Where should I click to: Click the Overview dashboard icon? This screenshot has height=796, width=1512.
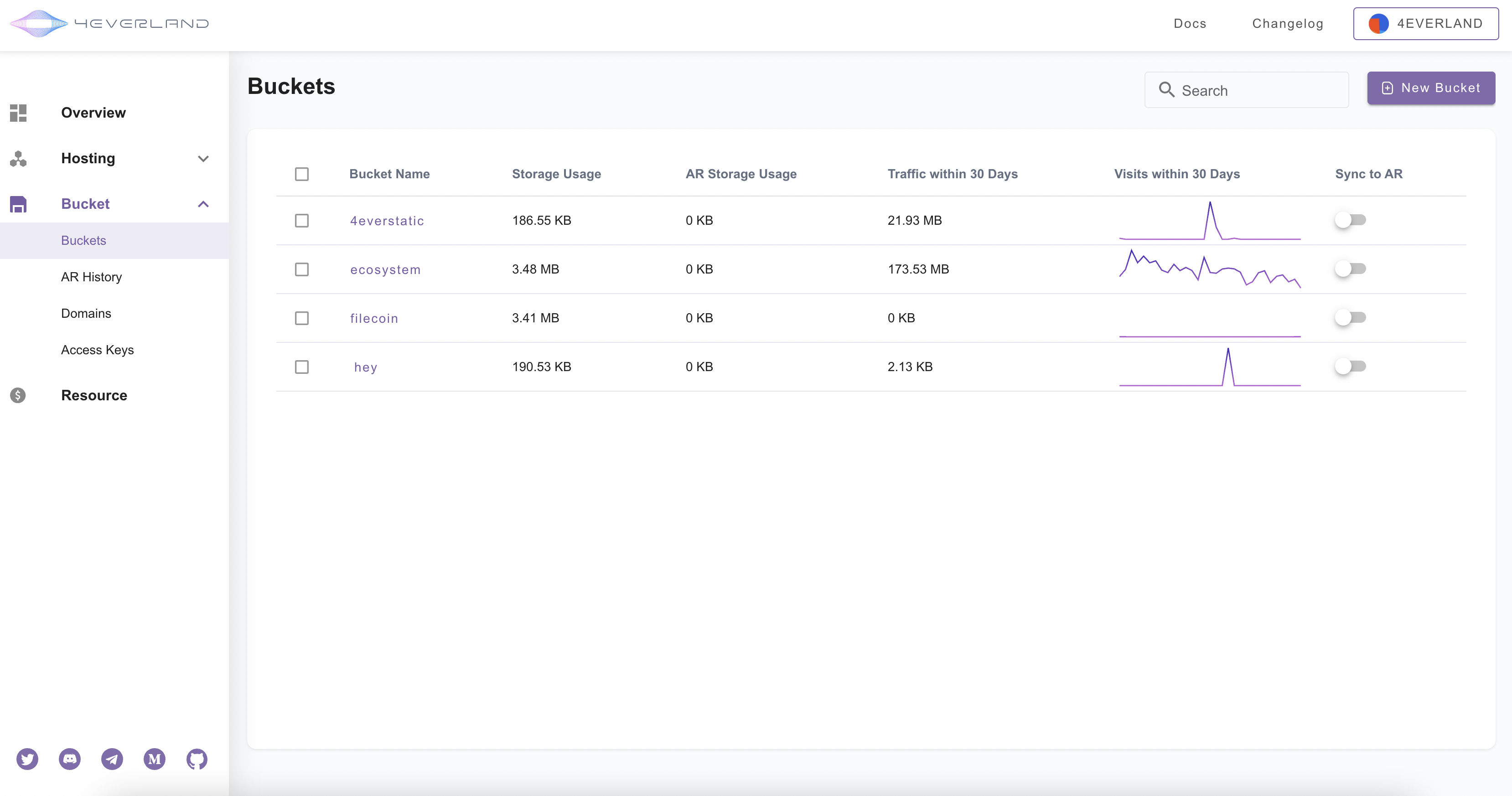click(x=18, y=113)
